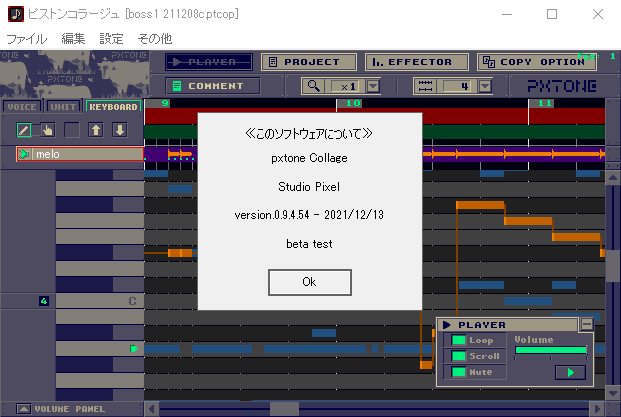This screenshot has width=621, height=417.
Task: Click the PXTONE logo
Action: 562,86
